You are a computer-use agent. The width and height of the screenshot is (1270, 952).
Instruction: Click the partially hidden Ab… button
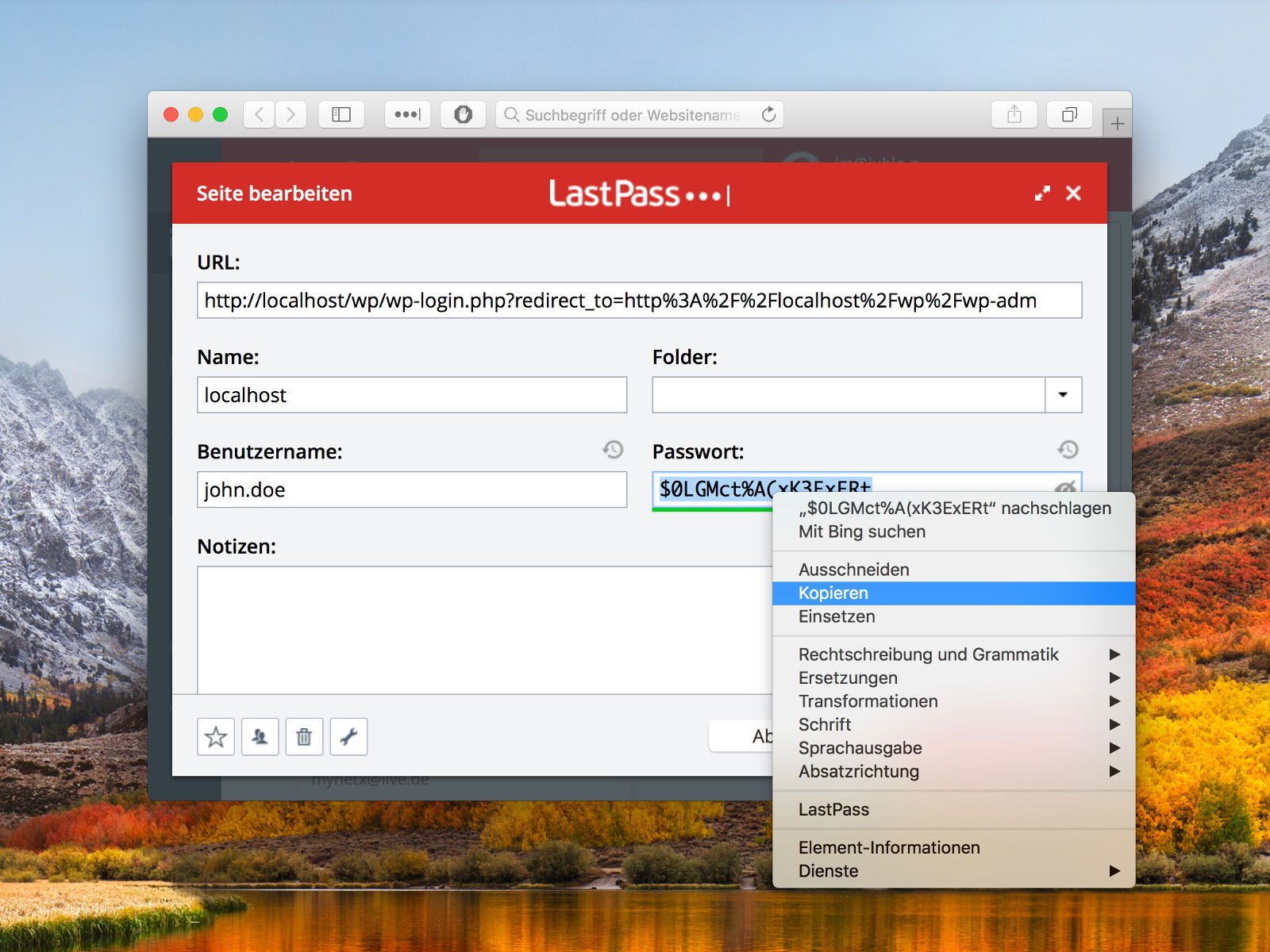741,736
